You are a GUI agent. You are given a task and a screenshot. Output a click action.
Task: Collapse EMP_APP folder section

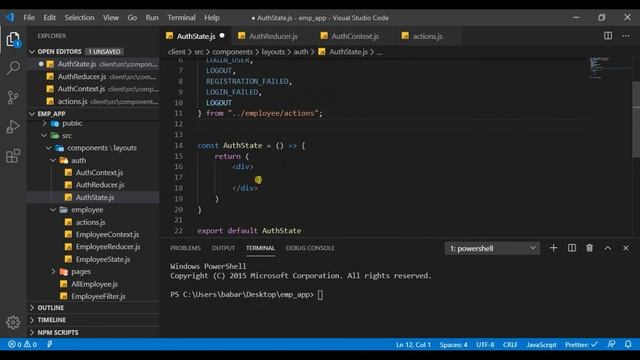(93, 113)
